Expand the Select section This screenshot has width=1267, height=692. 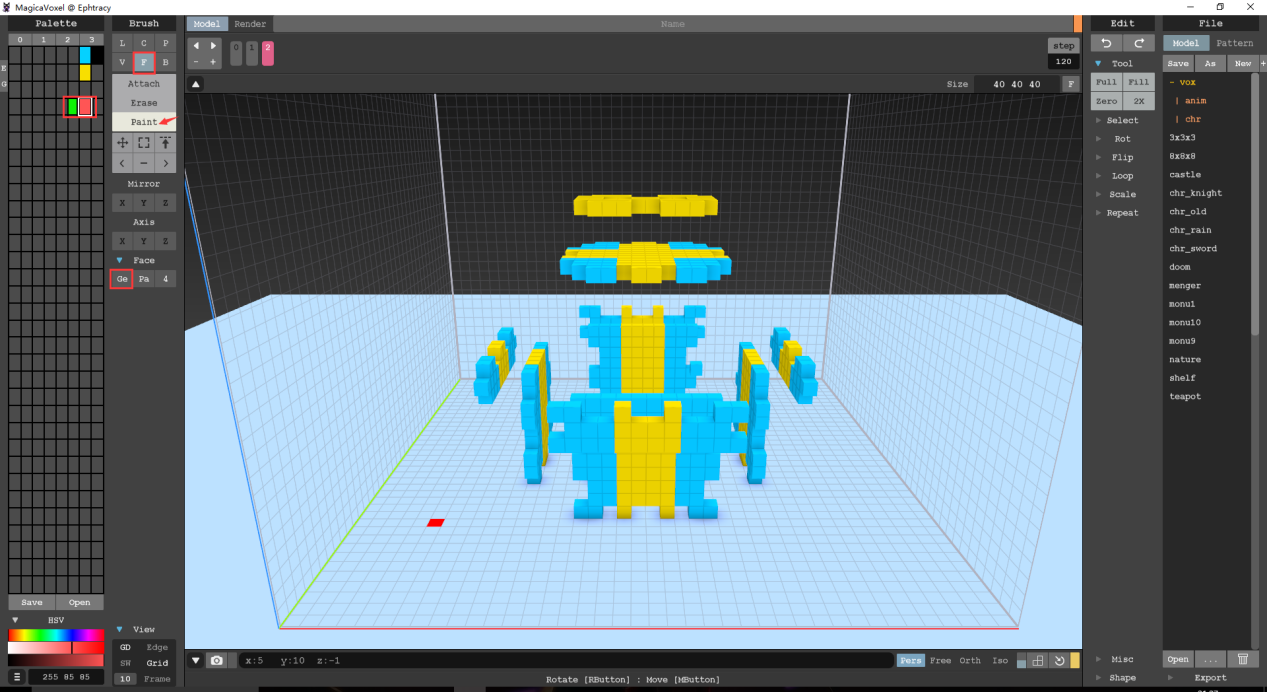pos(1122,120)
